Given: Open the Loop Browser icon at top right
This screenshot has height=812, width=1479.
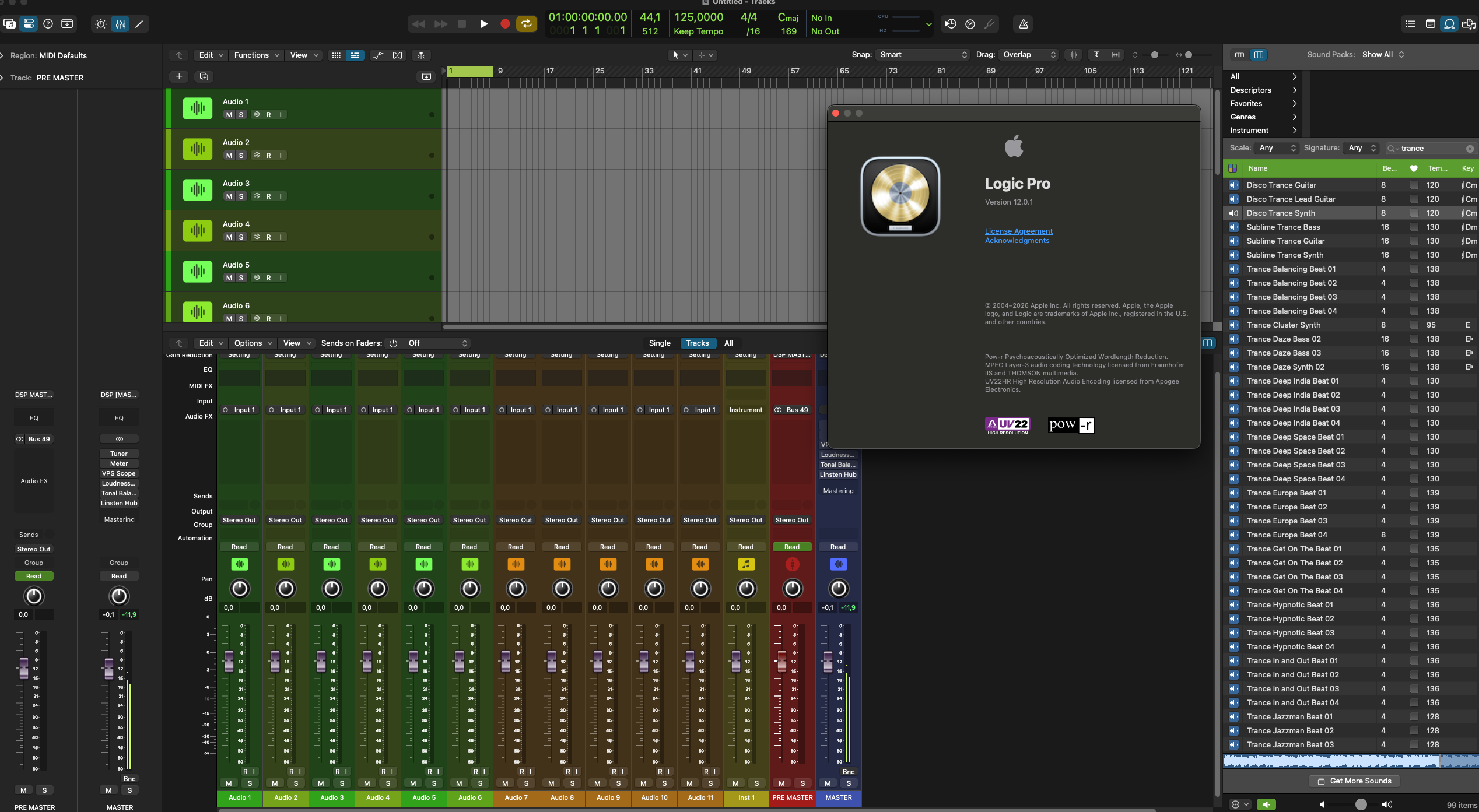Looking at the screenshot, I should (1449, 24).
